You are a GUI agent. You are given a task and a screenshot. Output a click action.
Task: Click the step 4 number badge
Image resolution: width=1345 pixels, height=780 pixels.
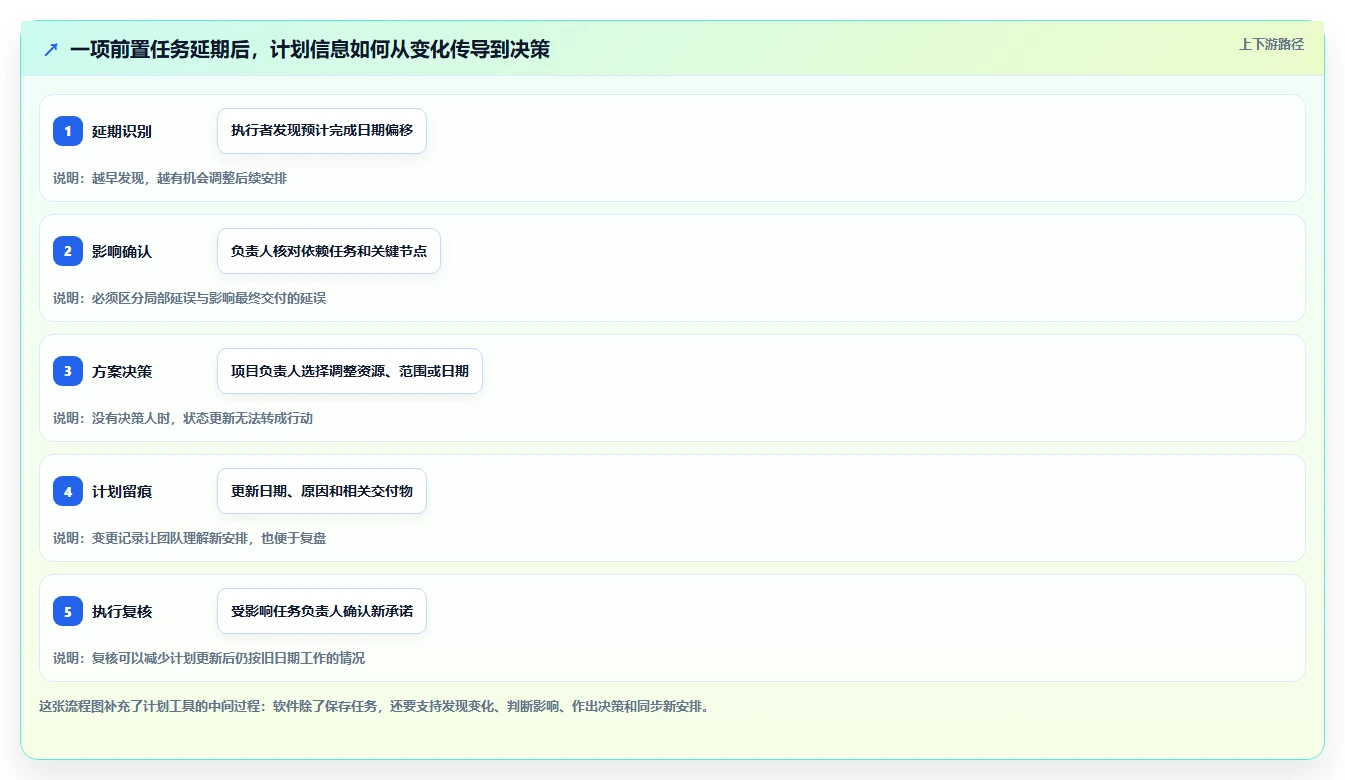pyautogui.click(x=68, y=491)
